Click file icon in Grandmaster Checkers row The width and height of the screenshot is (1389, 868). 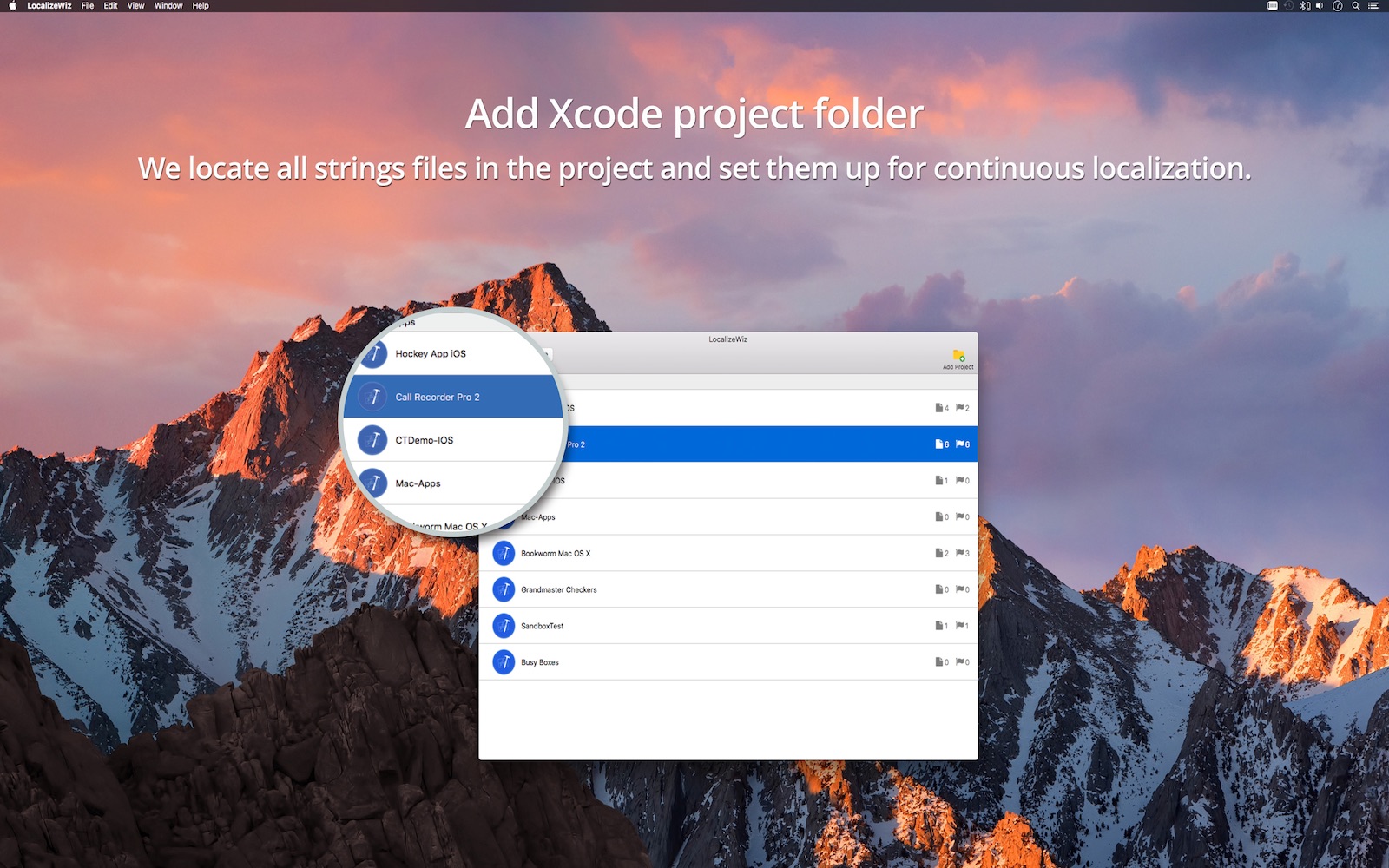[938, 590]
